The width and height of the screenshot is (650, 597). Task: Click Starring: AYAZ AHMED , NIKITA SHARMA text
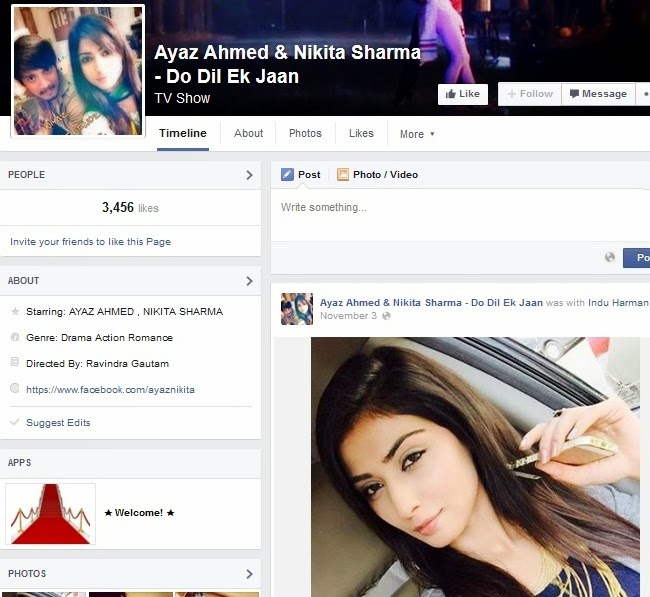[124, 311]
